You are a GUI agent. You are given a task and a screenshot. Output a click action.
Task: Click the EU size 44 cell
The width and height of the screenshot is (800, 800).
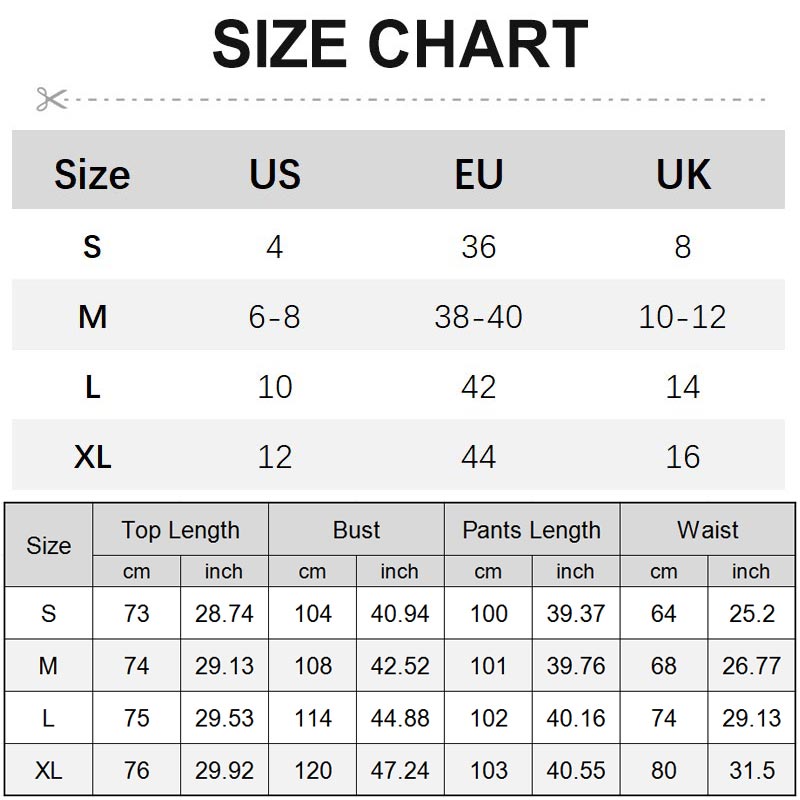point(478,457)
